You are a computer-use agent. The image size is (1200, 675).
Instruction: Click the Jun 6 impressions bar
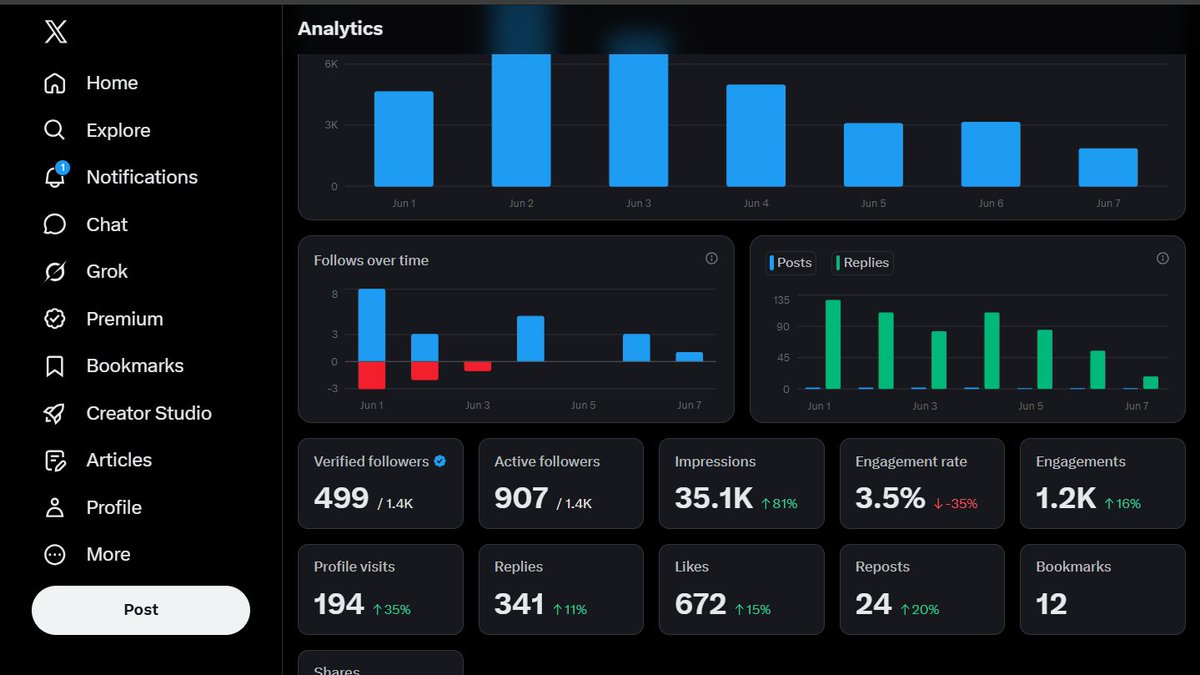[991, 154]
